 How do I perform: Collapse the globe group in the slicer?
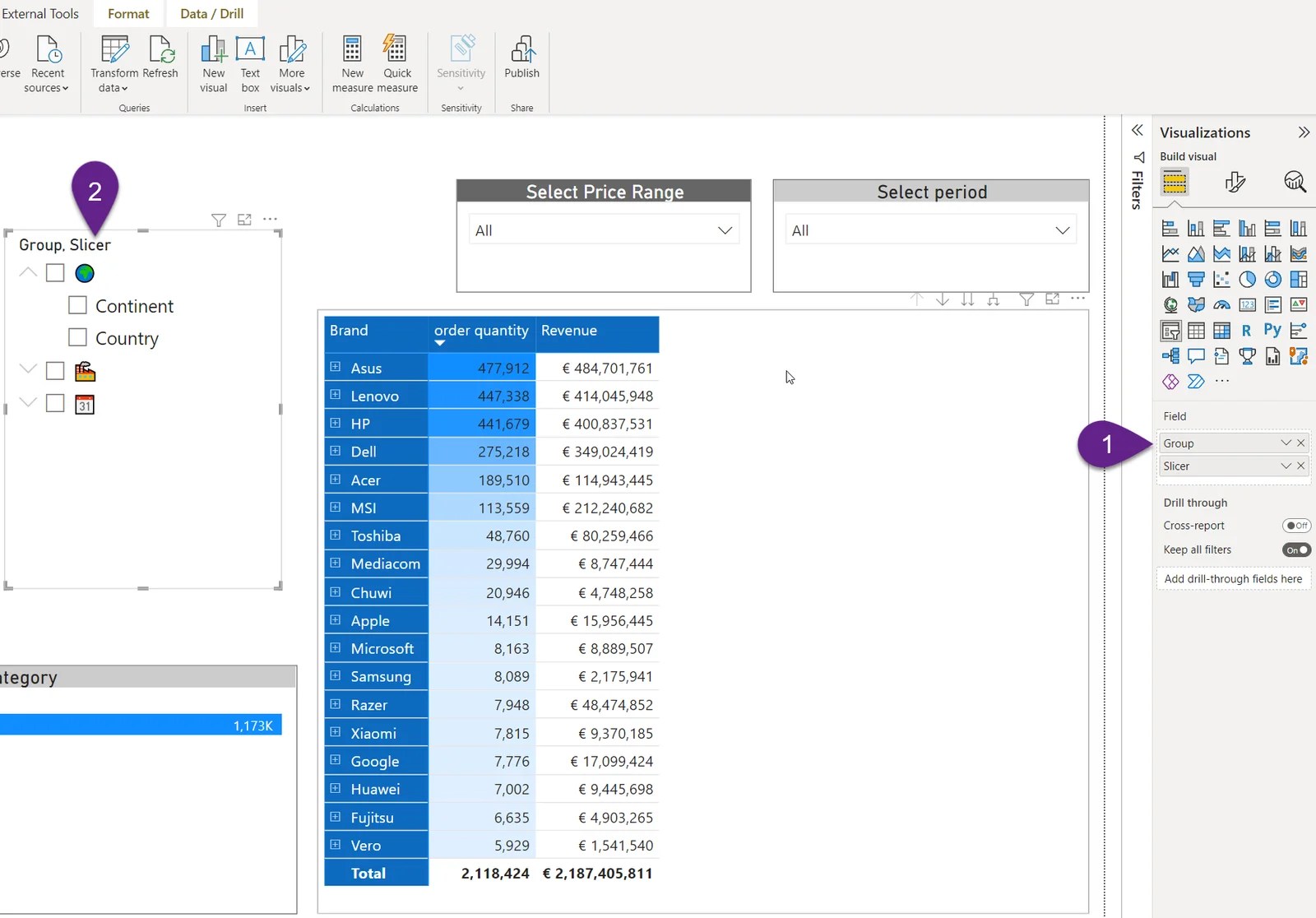point(27,272)
